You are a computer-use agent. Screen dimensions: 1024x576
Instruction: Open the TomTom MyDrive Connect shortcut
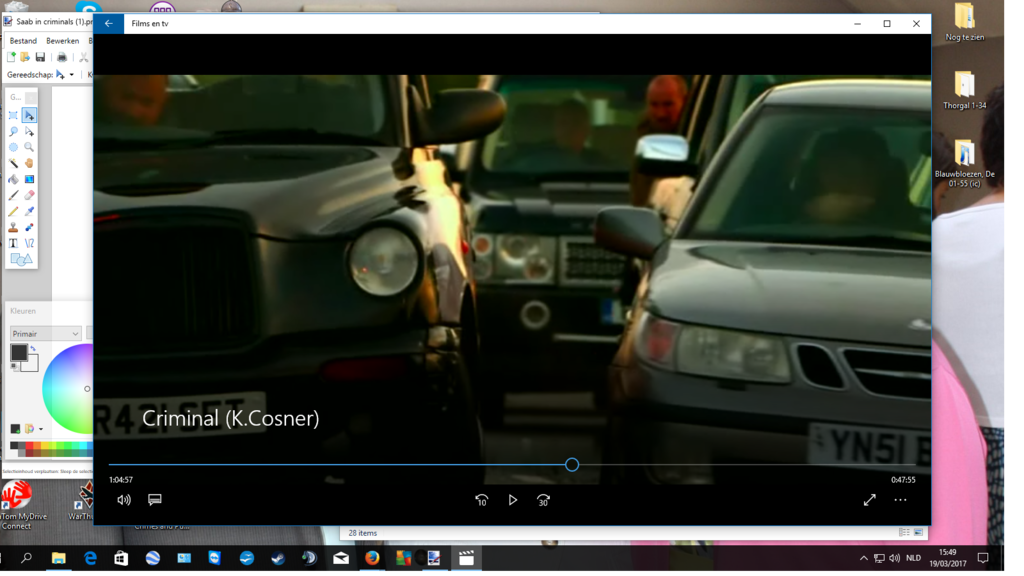point(18,505)
